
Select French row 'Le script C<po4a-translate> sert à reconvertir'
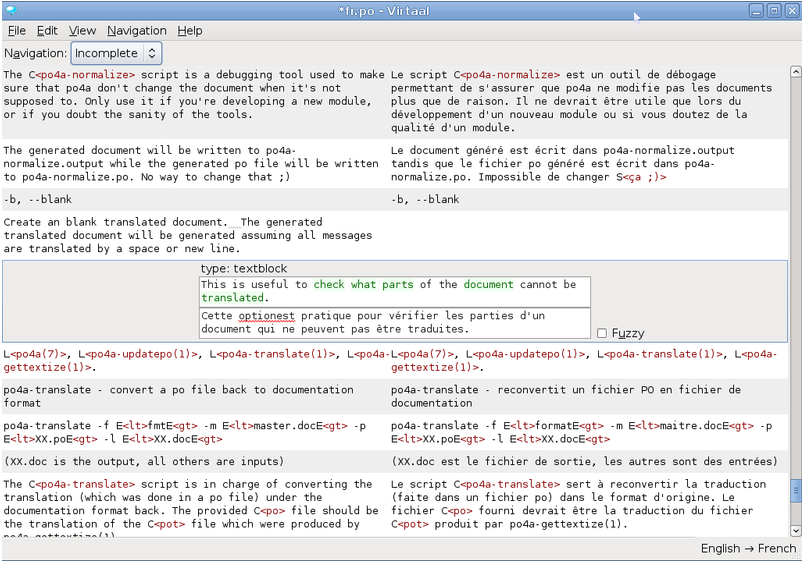click(588, 504)
